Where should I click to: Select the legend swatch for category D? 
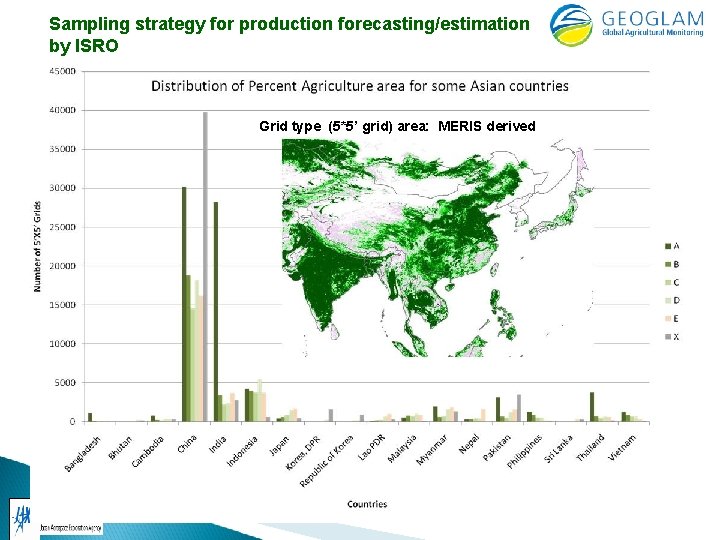668,300
